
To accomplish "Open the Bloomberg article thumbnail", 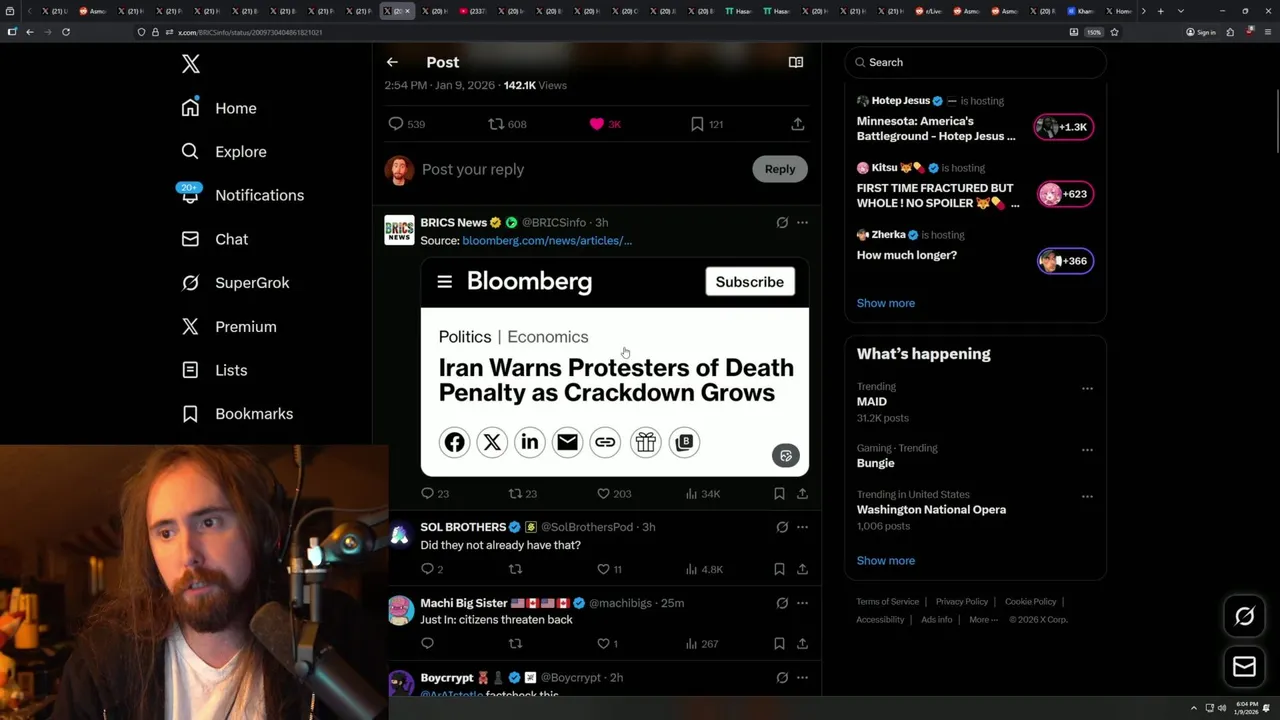I will tap(615, 367).
